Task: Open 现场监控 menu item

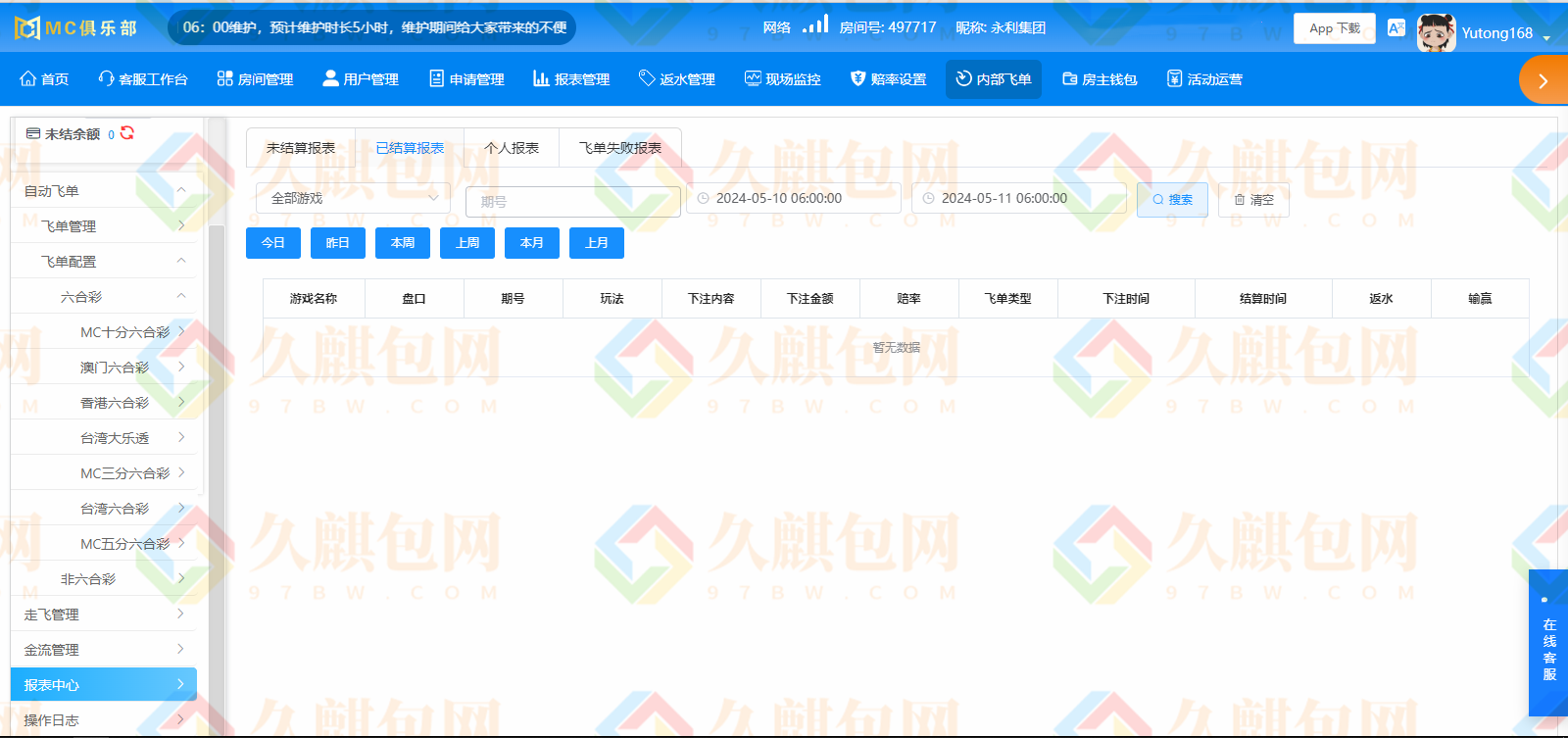Action: pyautogui.click(x=783, y=79)
